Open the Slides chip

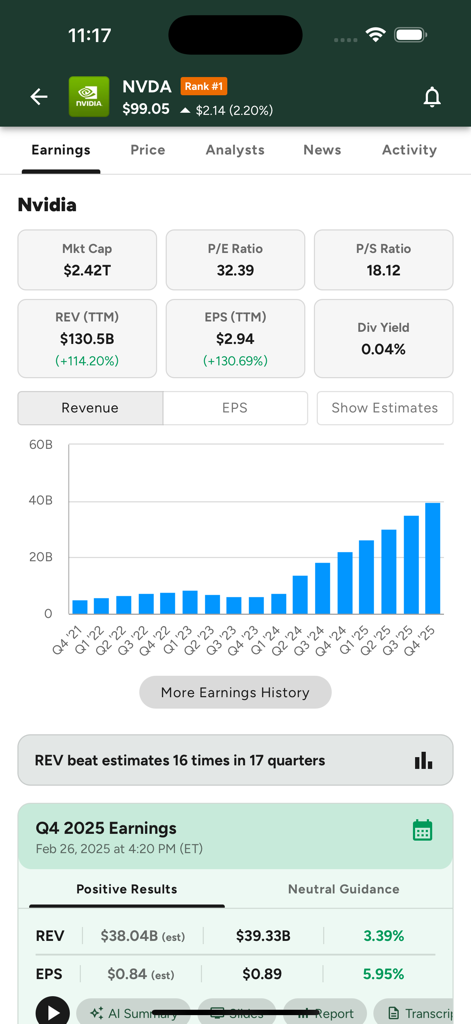coord(237,1013)
